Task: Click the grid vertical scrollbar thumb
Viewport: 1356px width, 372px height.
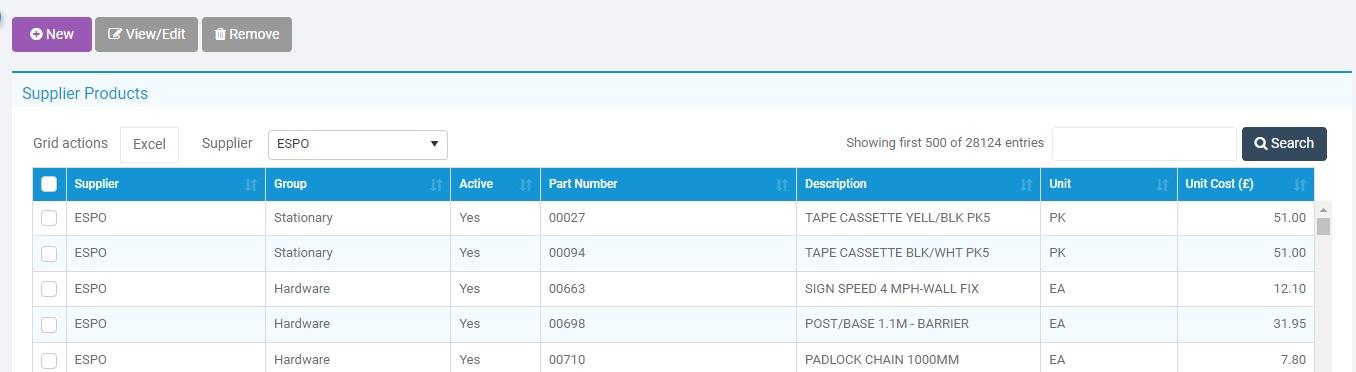Action: coord(1323,226)
